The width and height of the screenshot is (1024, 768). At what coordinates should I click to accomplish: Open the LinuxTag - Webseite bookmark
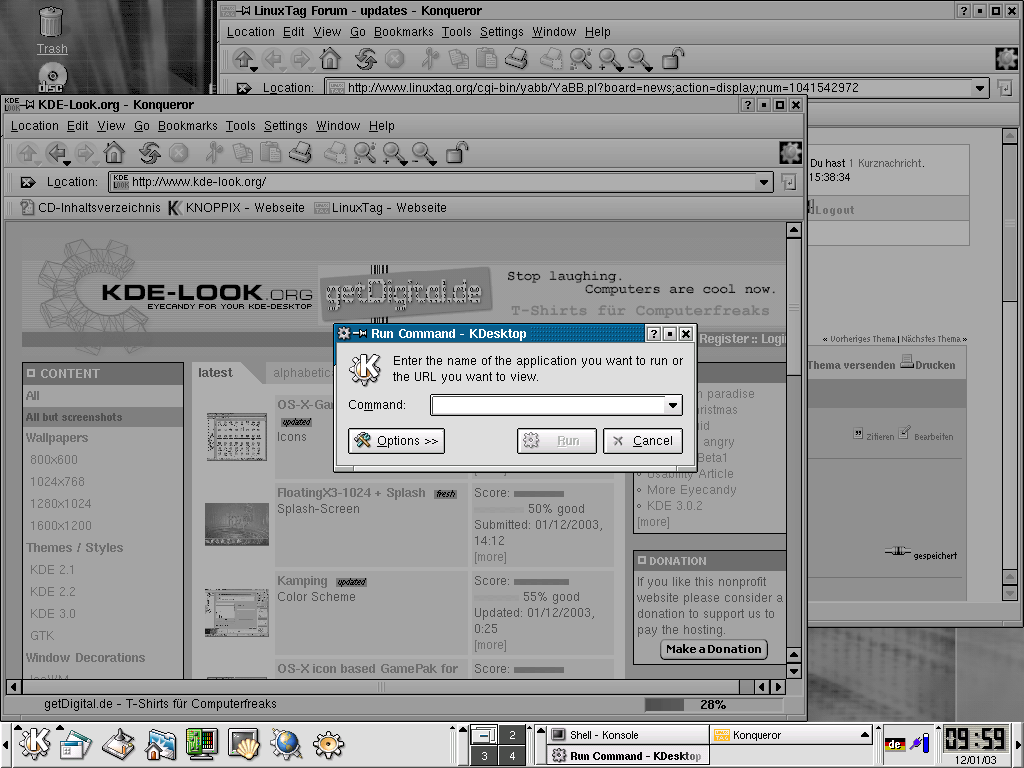point(380,208)
